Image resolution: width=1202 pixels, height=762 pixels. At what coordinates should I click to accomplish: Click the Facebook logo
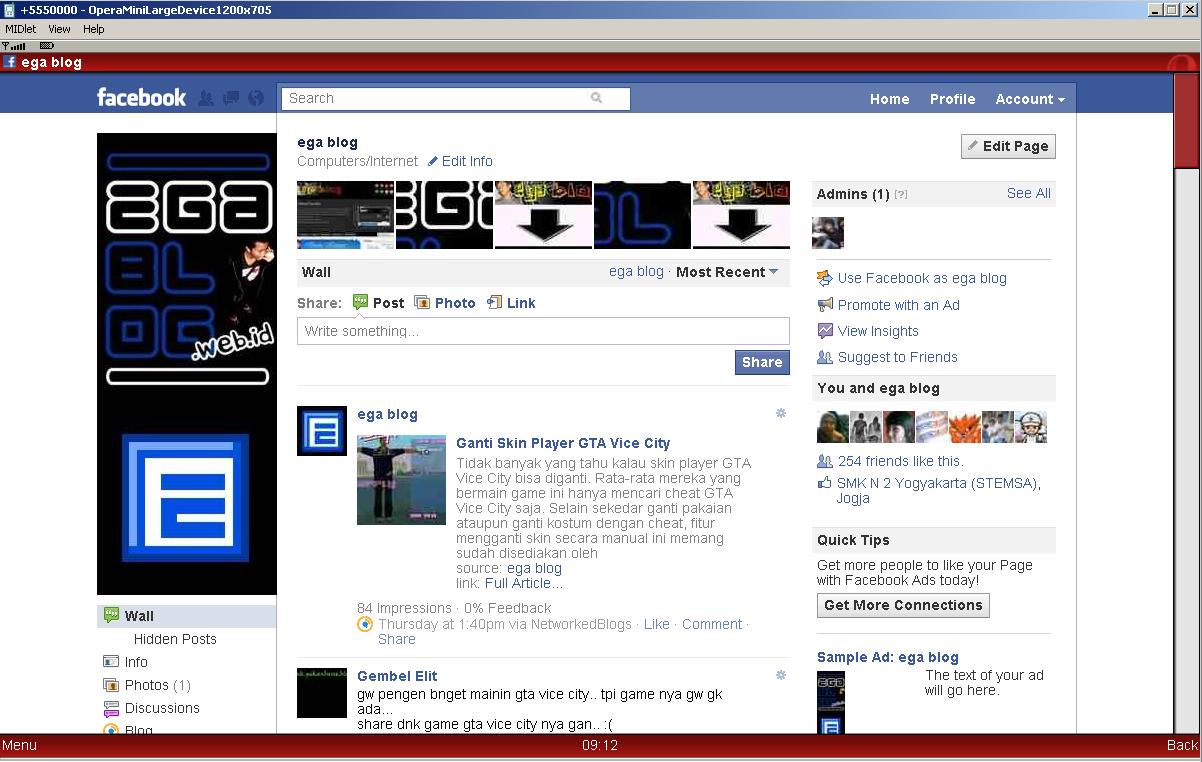[141, 97]
